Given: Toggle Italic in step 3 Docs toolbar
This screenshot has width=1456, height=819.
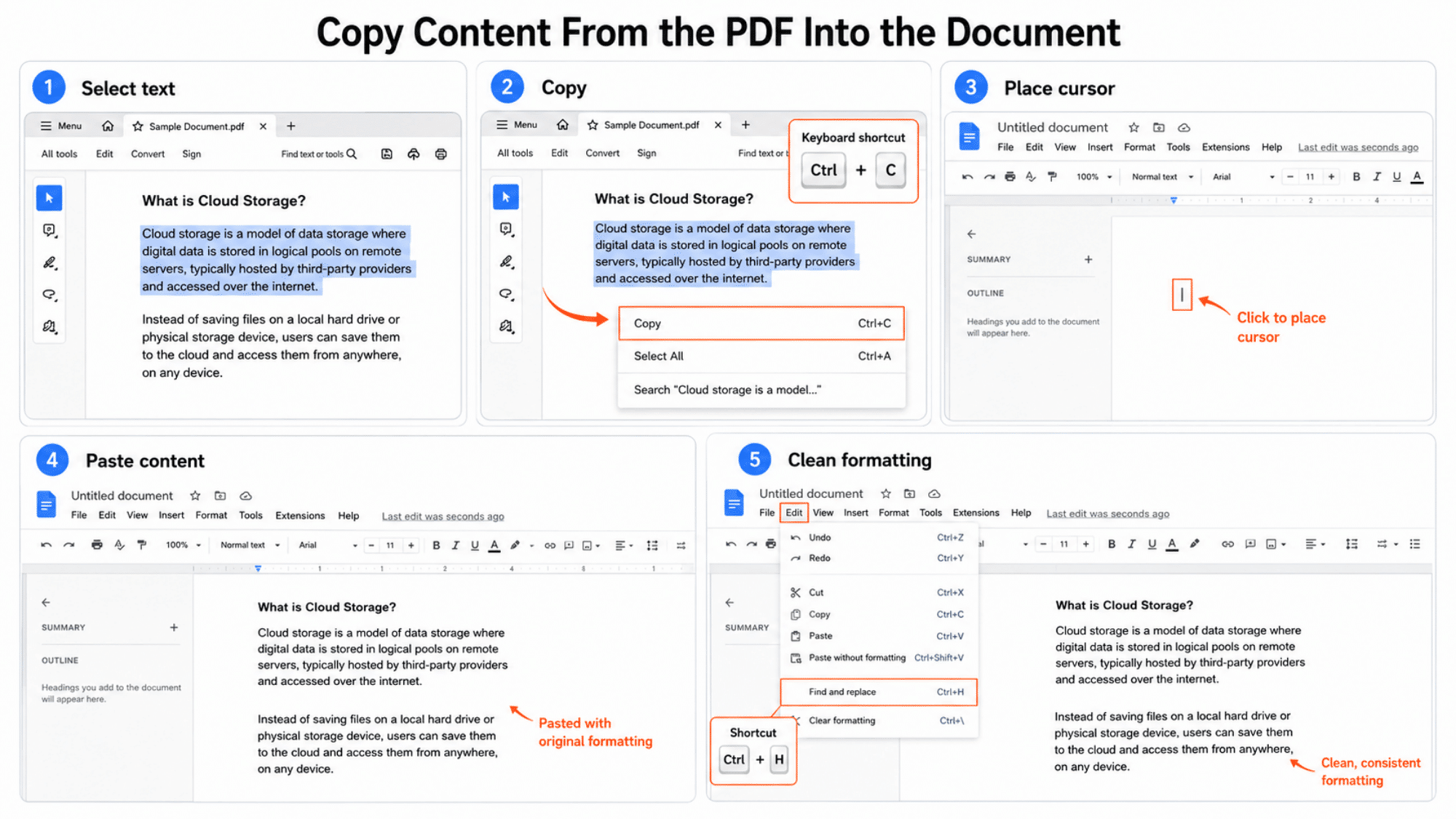Looking at the screenshot, I should click(x=1377, y=177).
